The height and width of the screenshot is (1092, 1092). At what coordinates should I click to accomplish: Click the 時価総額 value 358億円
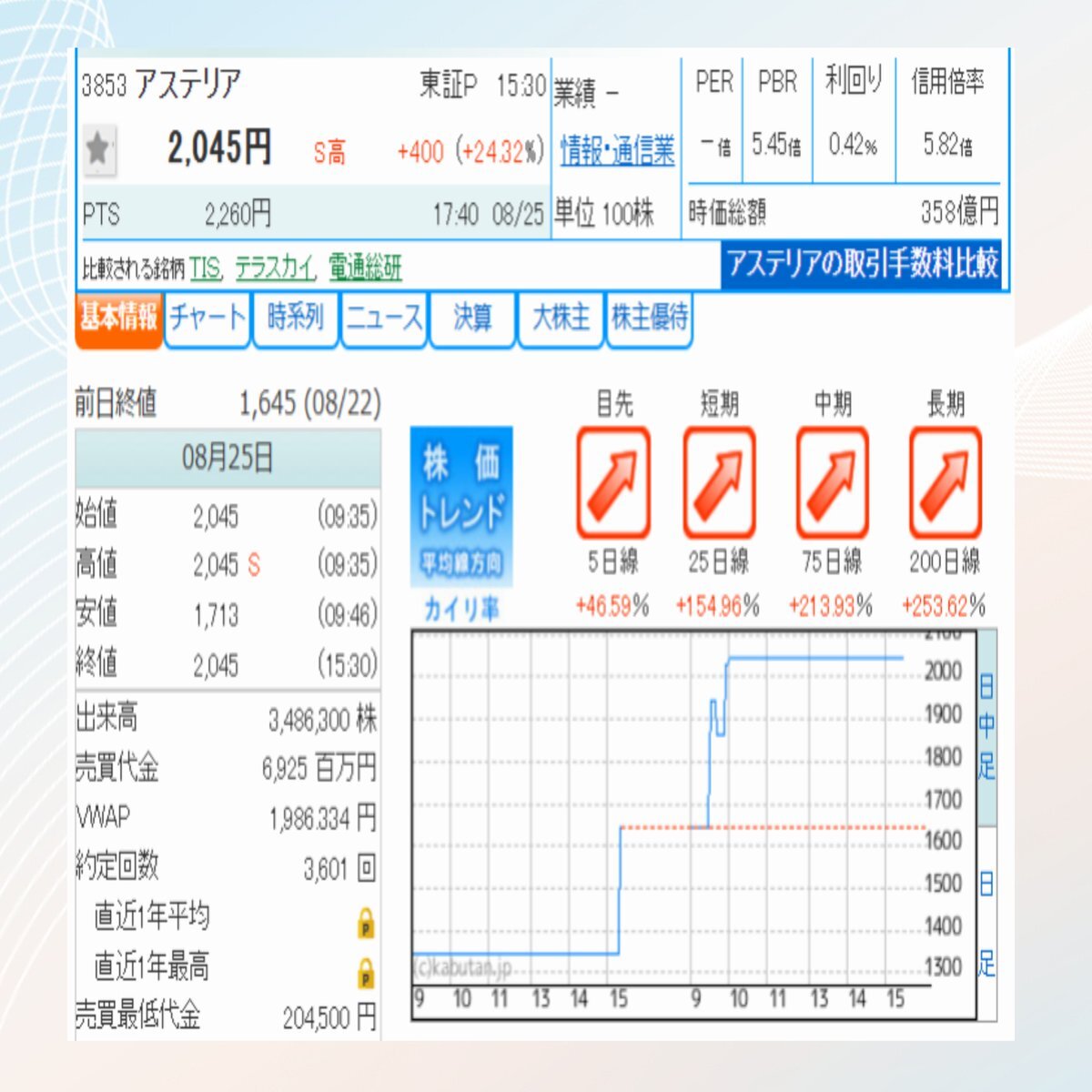[x=959, y=212]
